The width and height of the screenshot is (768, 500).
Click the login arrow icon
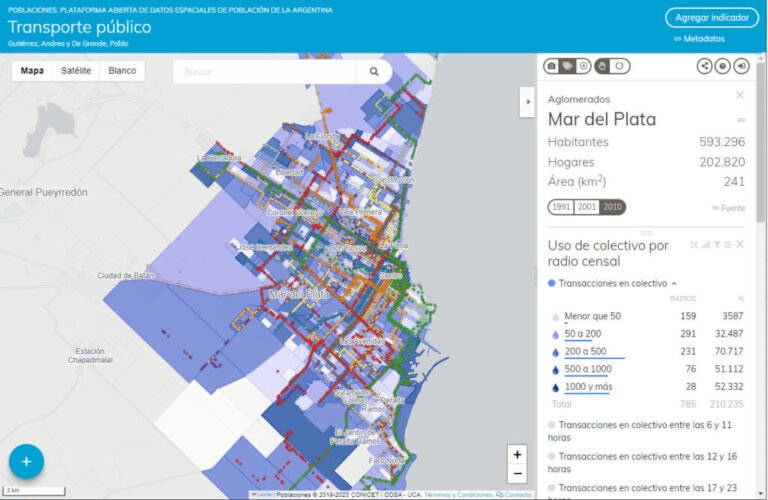(x=741, y=66)
